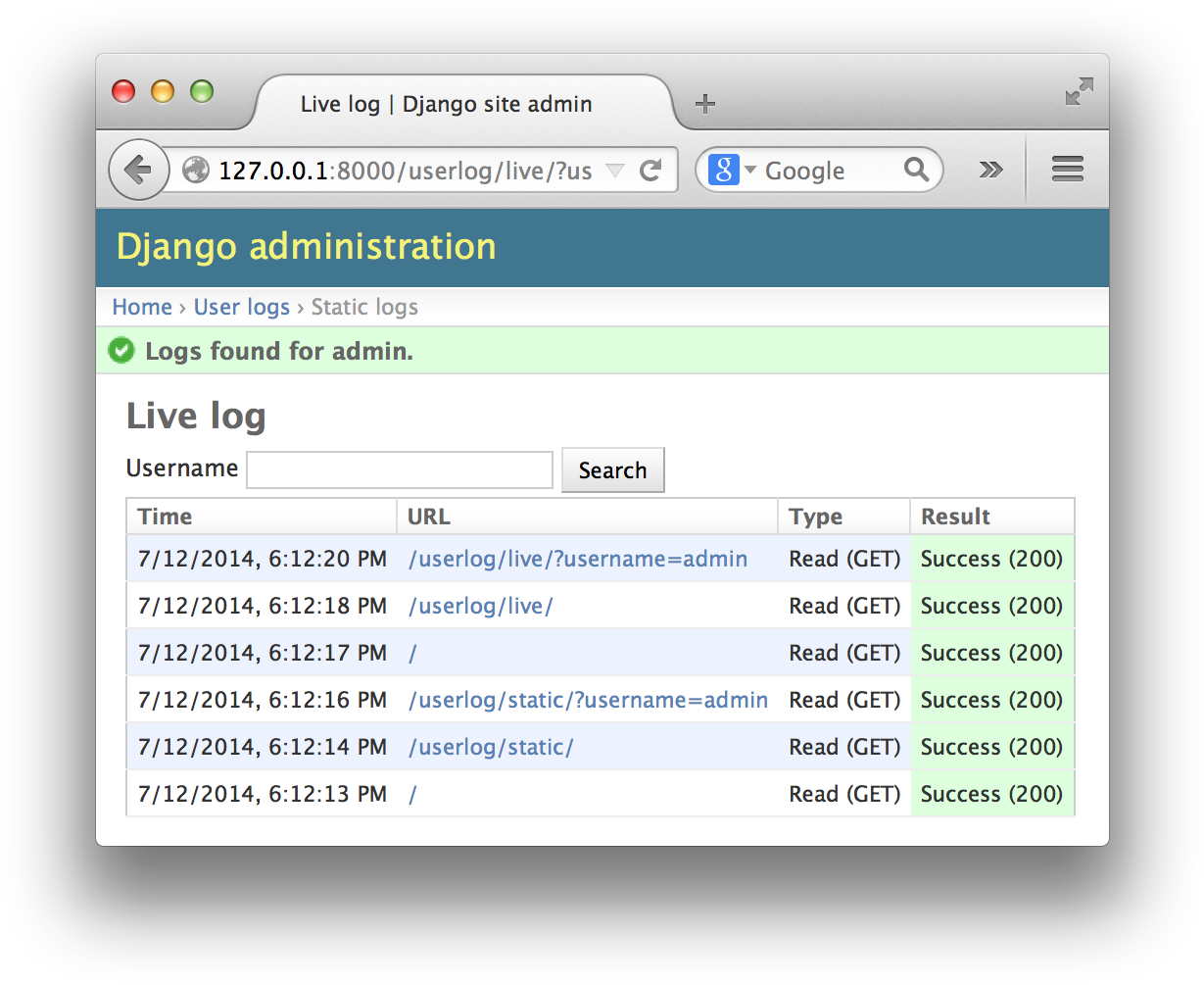Click the Result column header
Screen dimensions: 1204x985
[992, 517]
